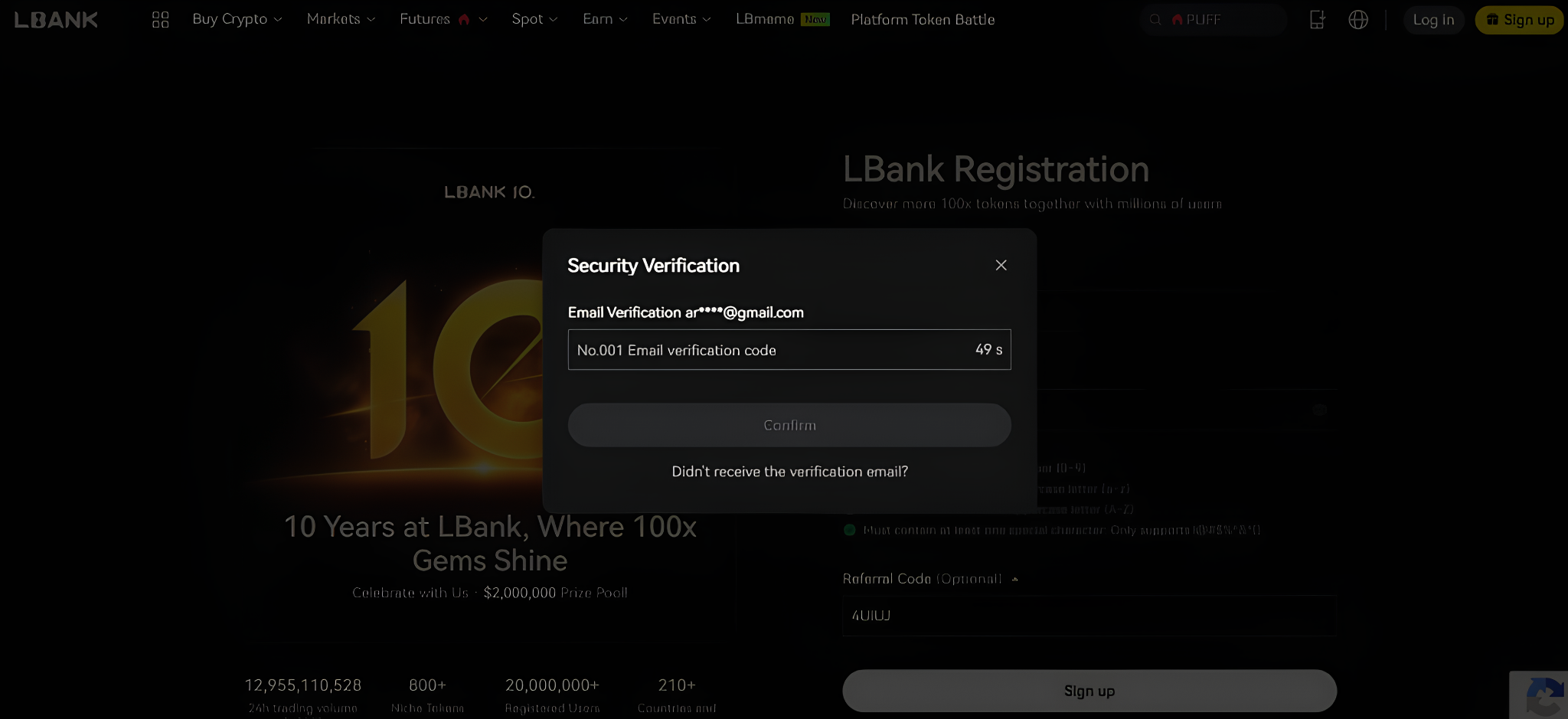The height and width of the screenshot is (719, 1568).
Task: Click the gift icon inside Sign up button
Action: pyautogui.click(x=1491, y=19)
